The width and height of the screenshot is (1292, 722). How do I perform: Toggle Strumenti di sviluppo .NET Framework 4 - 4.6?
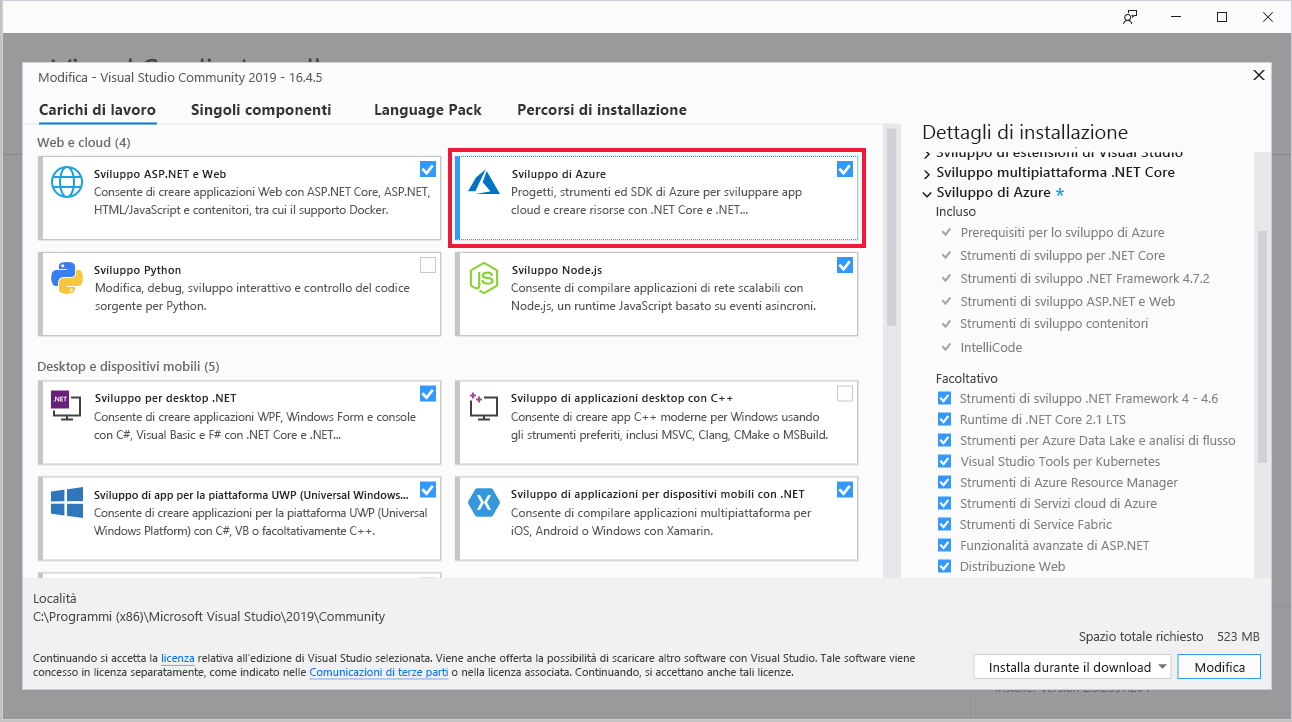945,398
